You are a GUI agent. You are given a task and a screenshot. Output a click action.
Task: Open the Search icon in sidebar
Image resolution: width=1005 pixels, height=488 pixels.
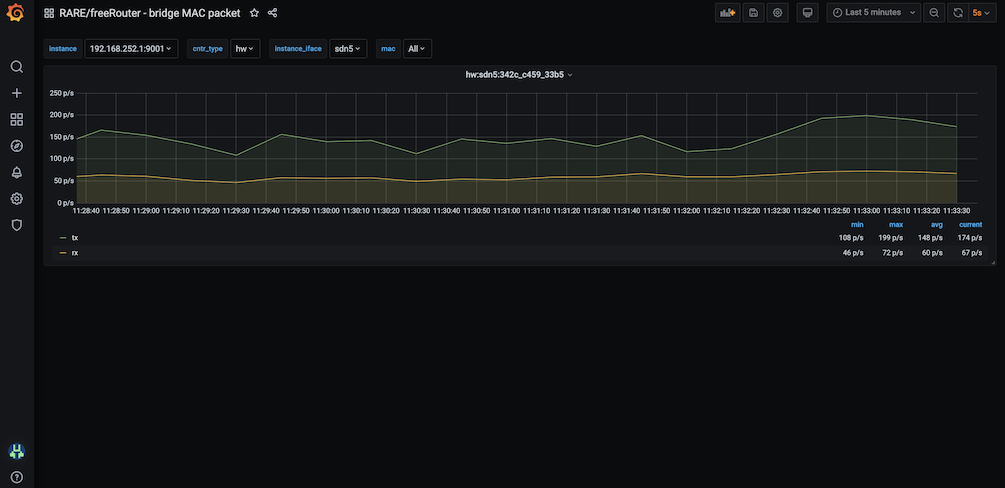pos(16,67)
